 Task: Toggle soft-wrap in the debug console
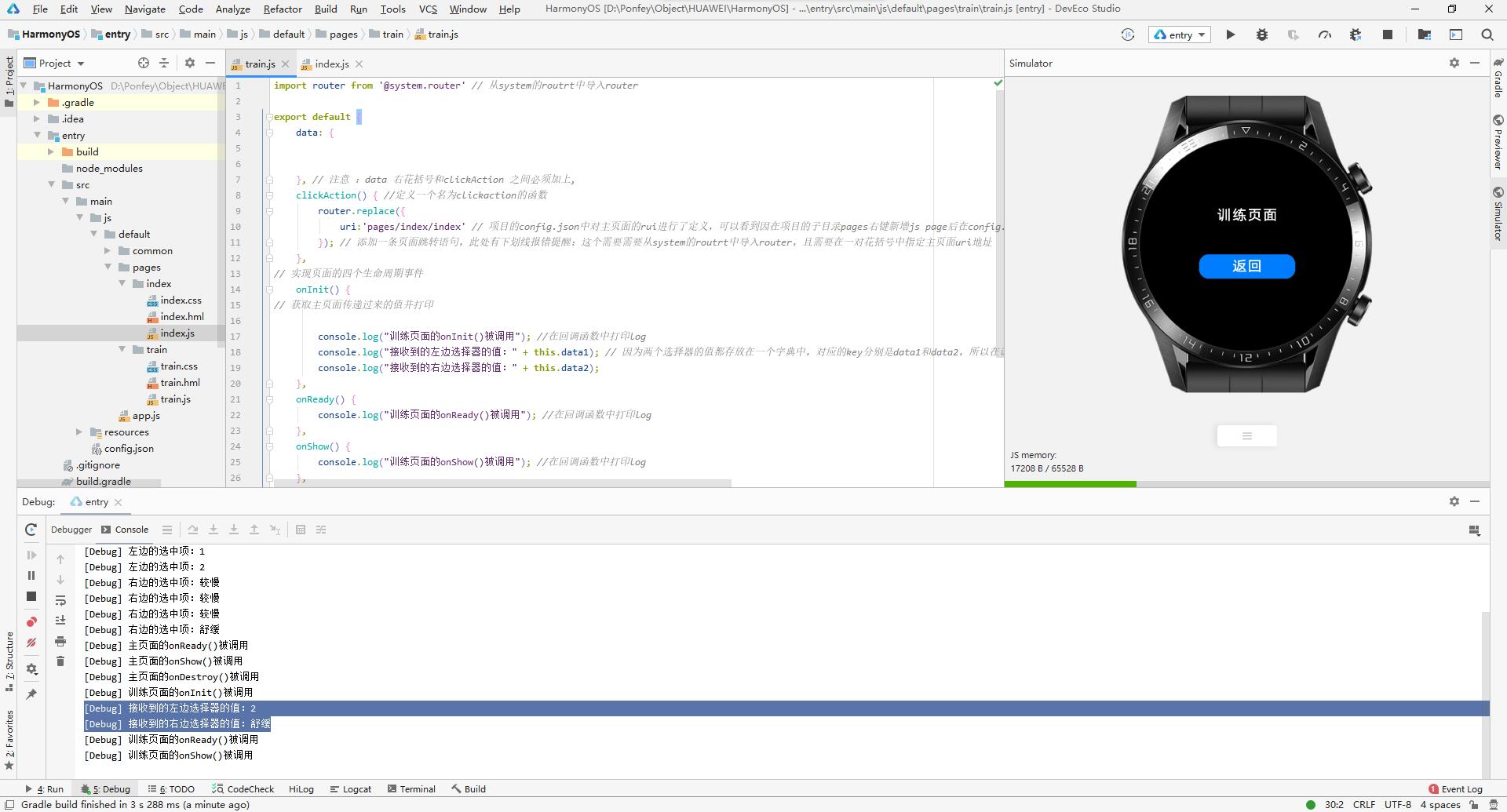[x=60, y=600]
